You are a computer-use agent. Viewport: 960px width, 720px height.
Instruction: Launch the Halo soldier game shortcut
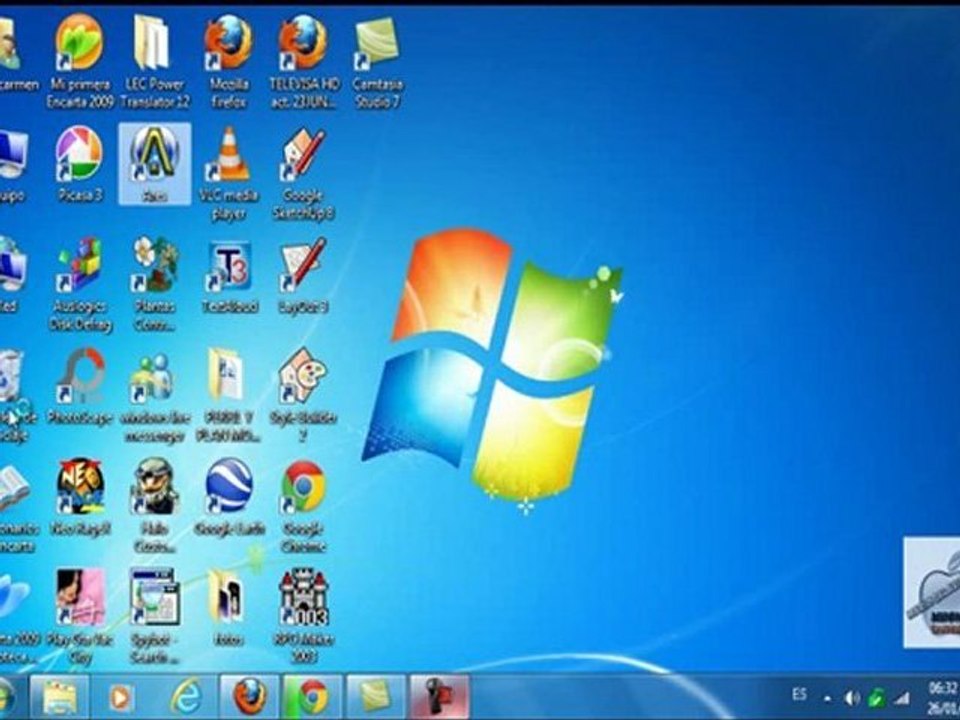click(x=154, y=506)
